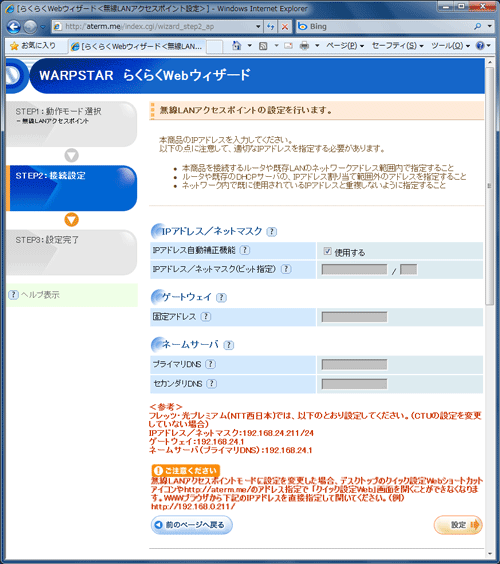Click help icon beside セカンダリDNS label
This screenshot has width=500, height=564.
212,383
